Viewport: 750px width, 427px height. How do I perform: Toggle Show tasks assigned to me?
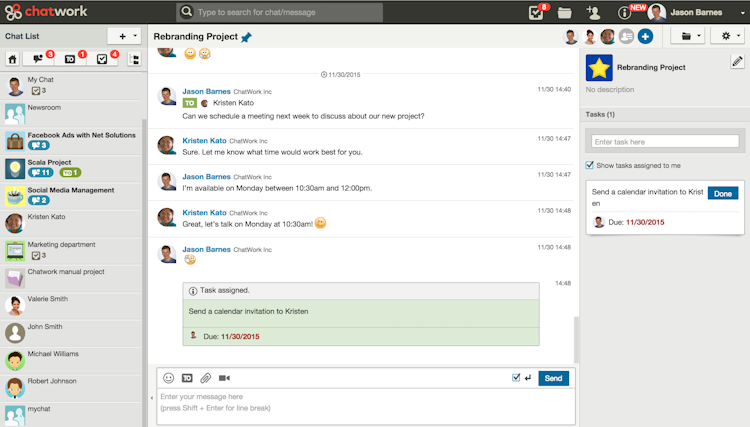click(590, 165)
